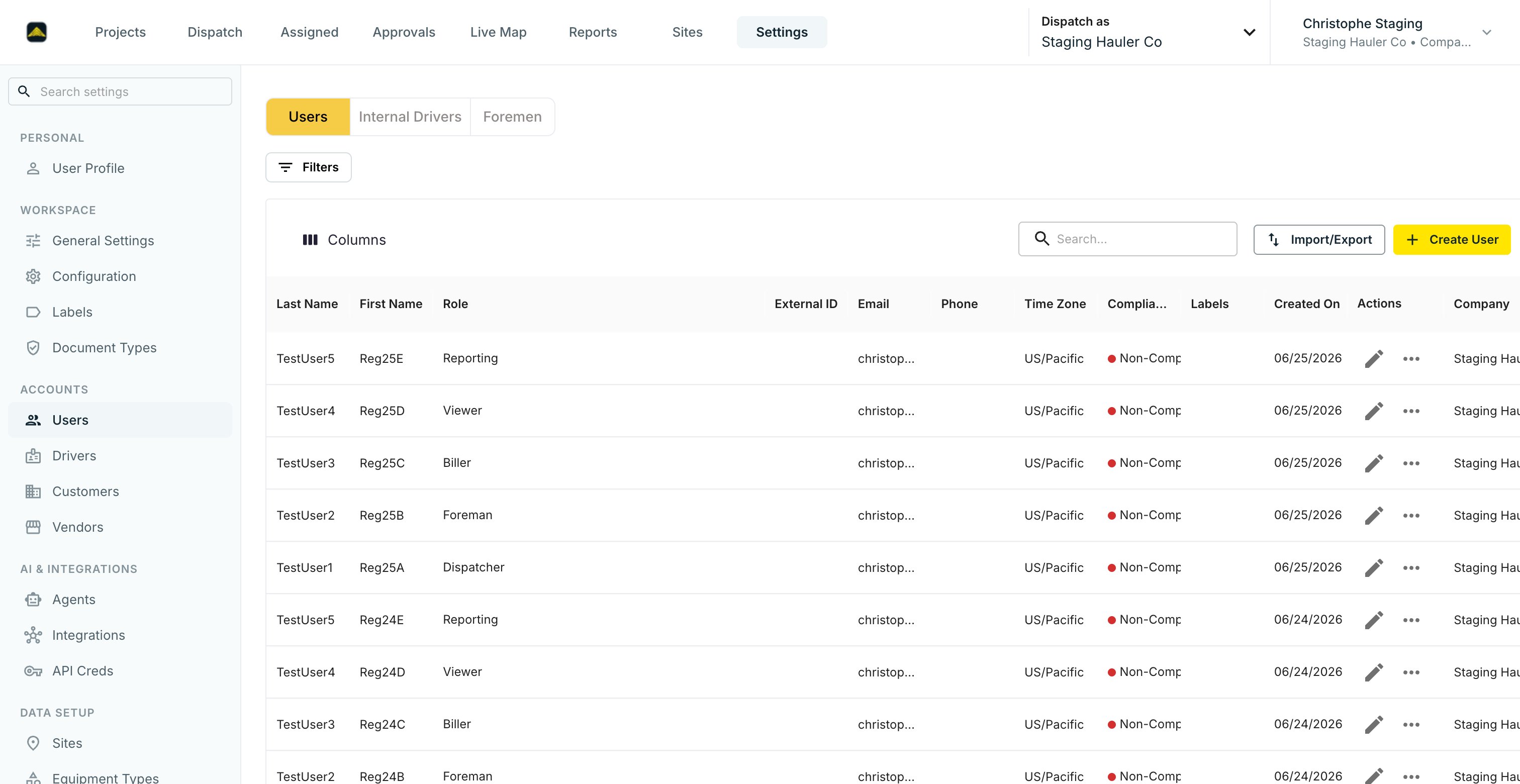Image resolution: width=1520 pixels, height=784 pixels.
Task: Edit user Reg24C with pencil icon
Action: (x=1374, y=724)
